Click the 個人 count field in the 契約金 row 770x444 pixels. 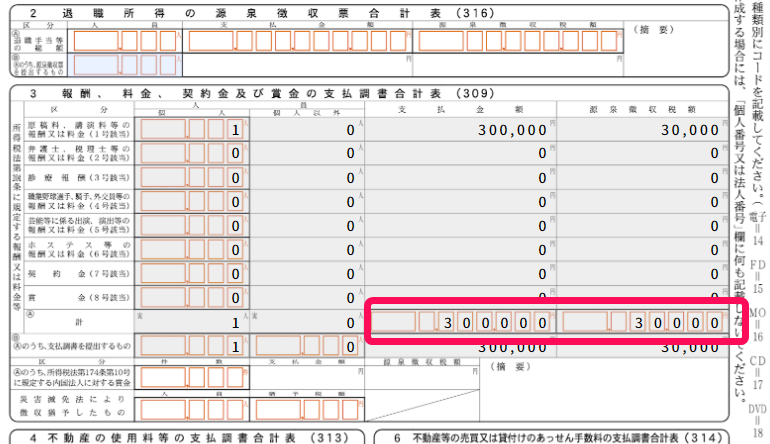192,274
